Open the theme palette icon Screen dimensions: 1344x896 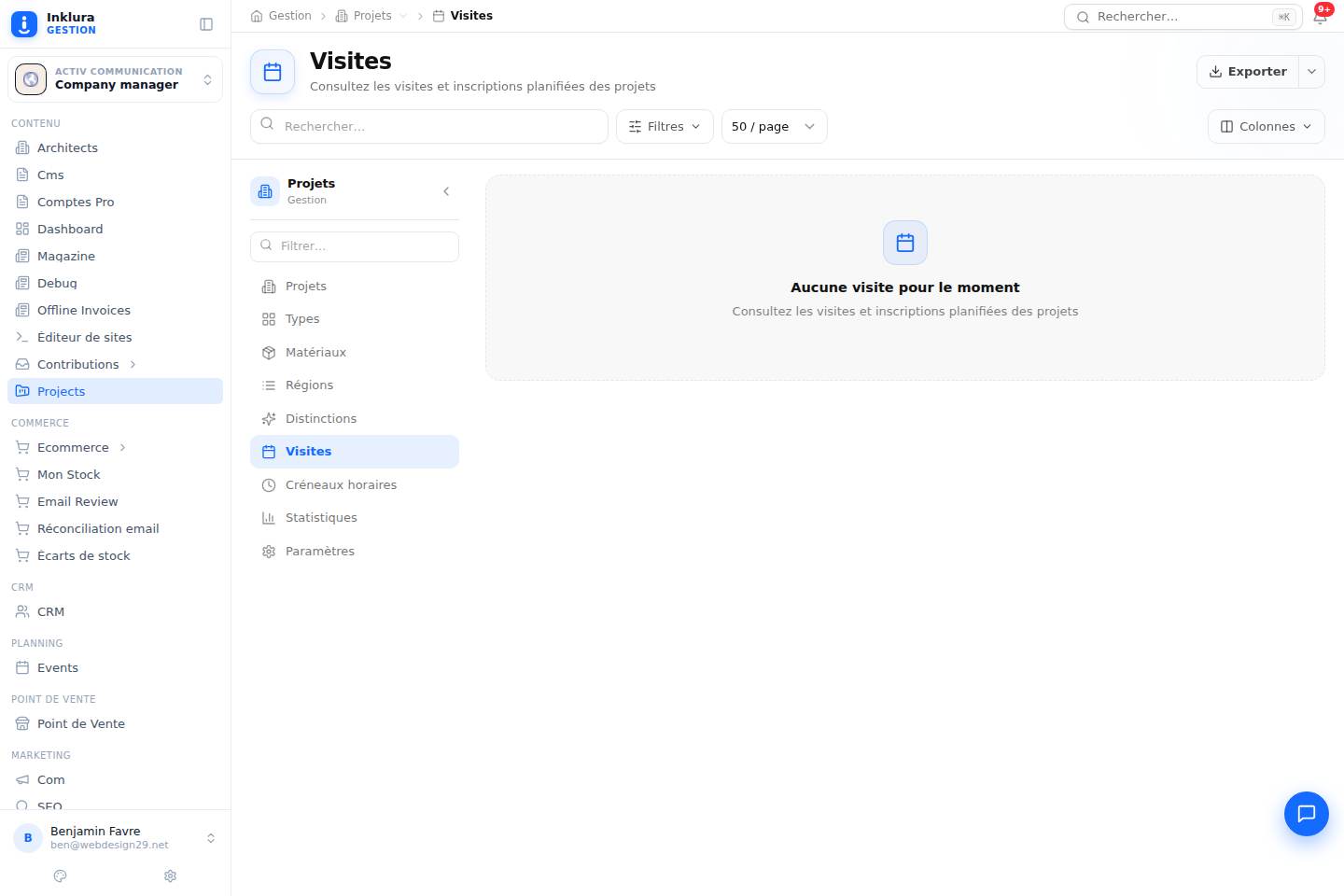(61, 875)
